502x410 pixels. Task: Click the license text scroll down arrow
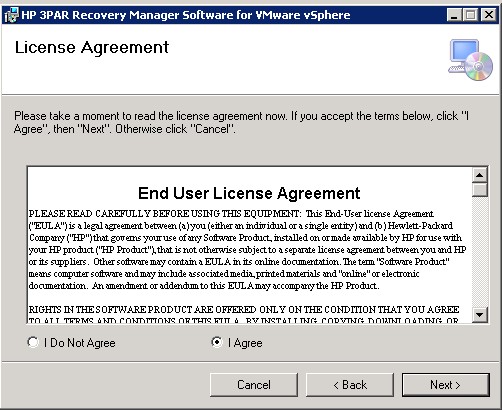480,315
